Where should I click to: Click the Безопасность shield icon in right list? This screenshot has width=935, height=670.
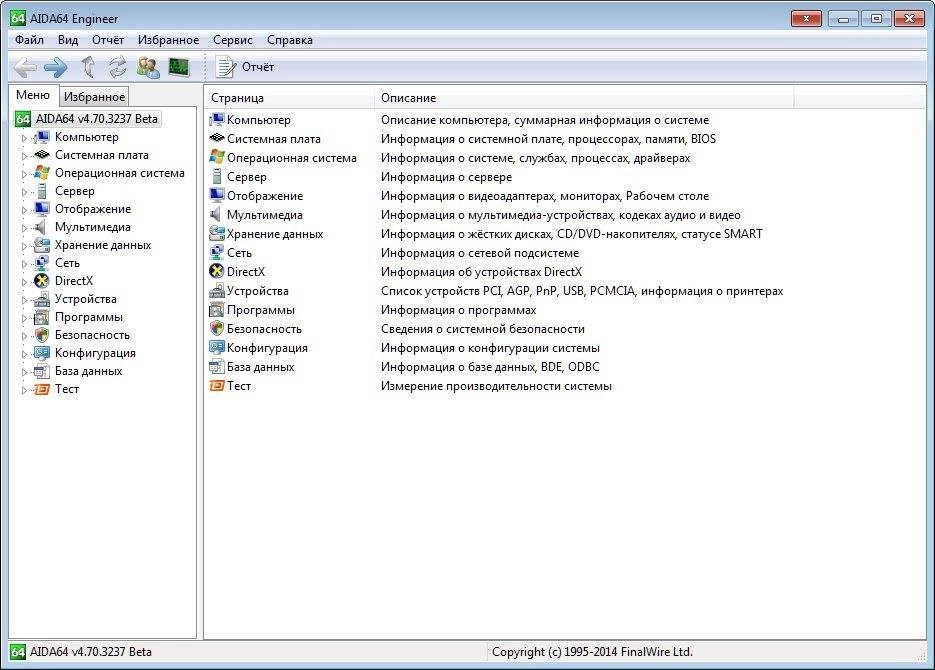pyautogui.click(x=216, y=328)
